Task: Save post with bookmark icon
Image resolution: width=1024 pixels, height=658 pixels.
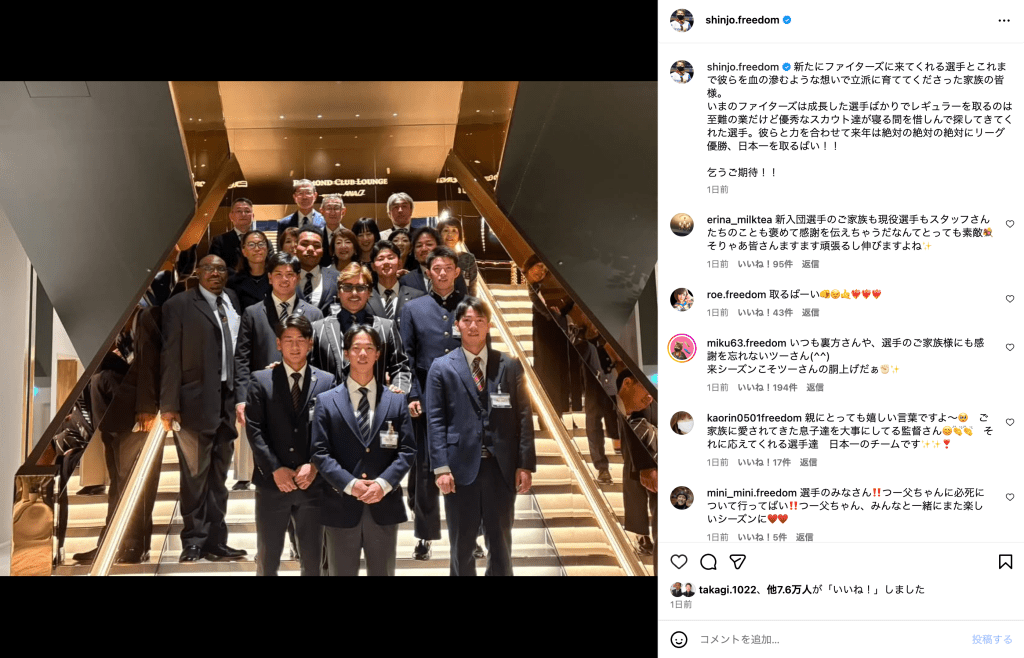Action: (x=1006, y=562)
